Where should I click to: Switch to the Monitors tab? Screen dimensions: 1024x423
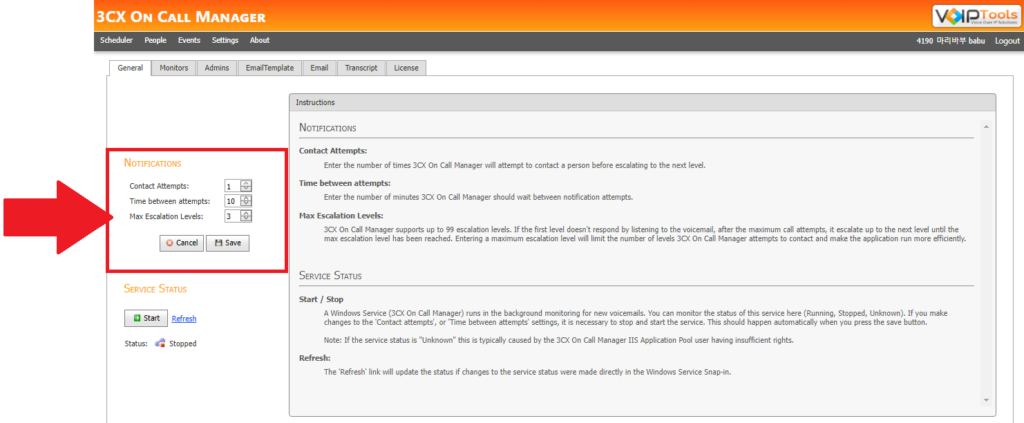click(x=174, y=68)
